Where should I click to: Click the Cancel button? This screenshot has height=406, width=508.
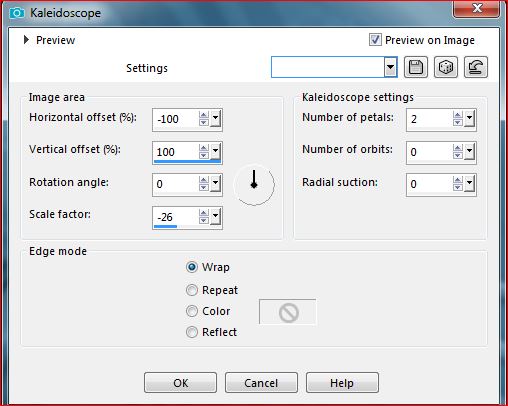pyautogui.click(x=261, y=383)
